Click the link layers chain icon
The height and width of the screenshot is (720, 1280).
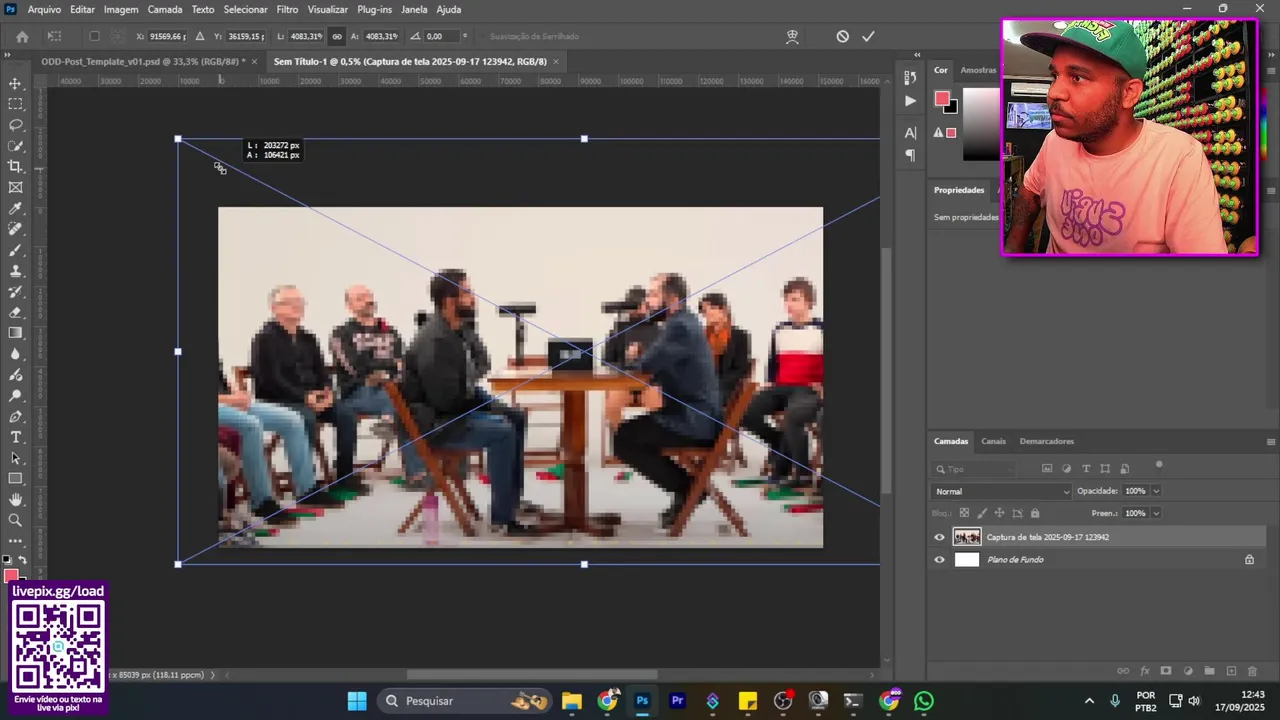point(1123,671)
